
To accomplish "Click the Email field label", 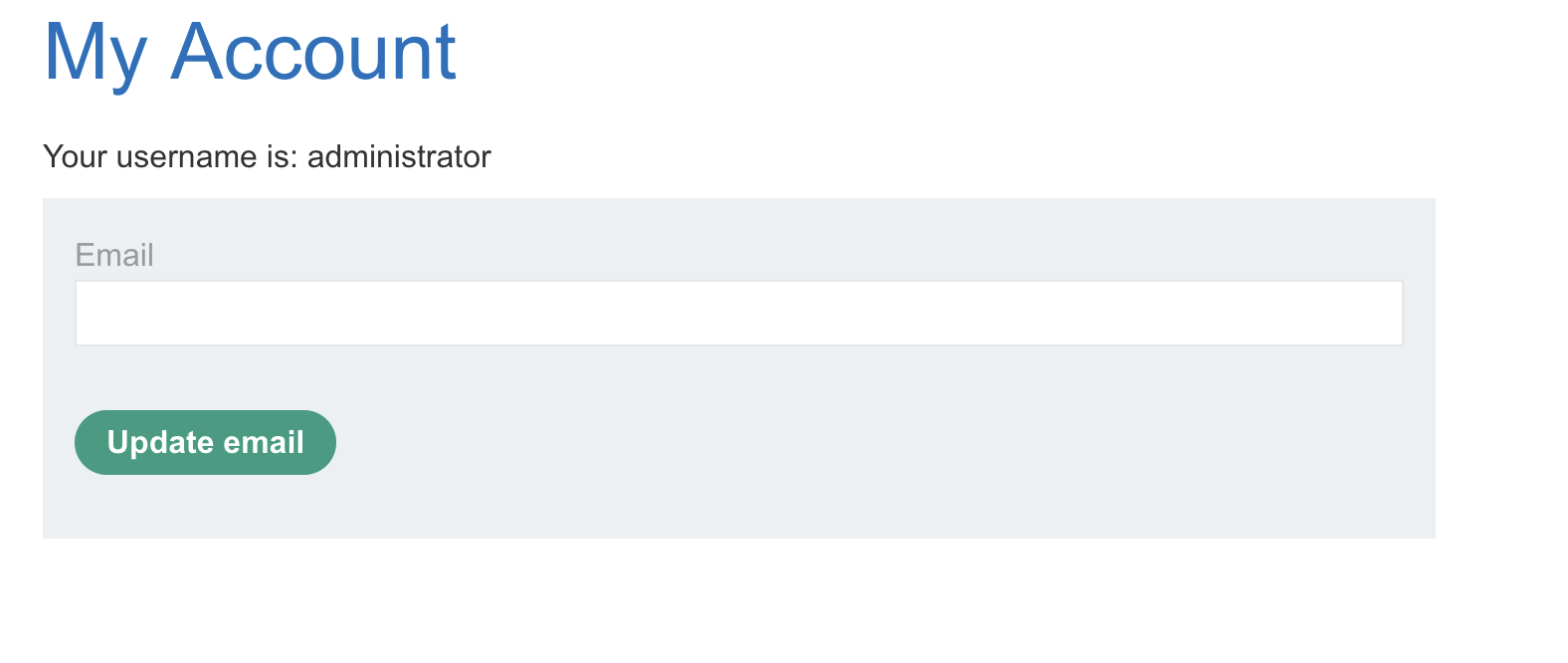I will [114, 256].
